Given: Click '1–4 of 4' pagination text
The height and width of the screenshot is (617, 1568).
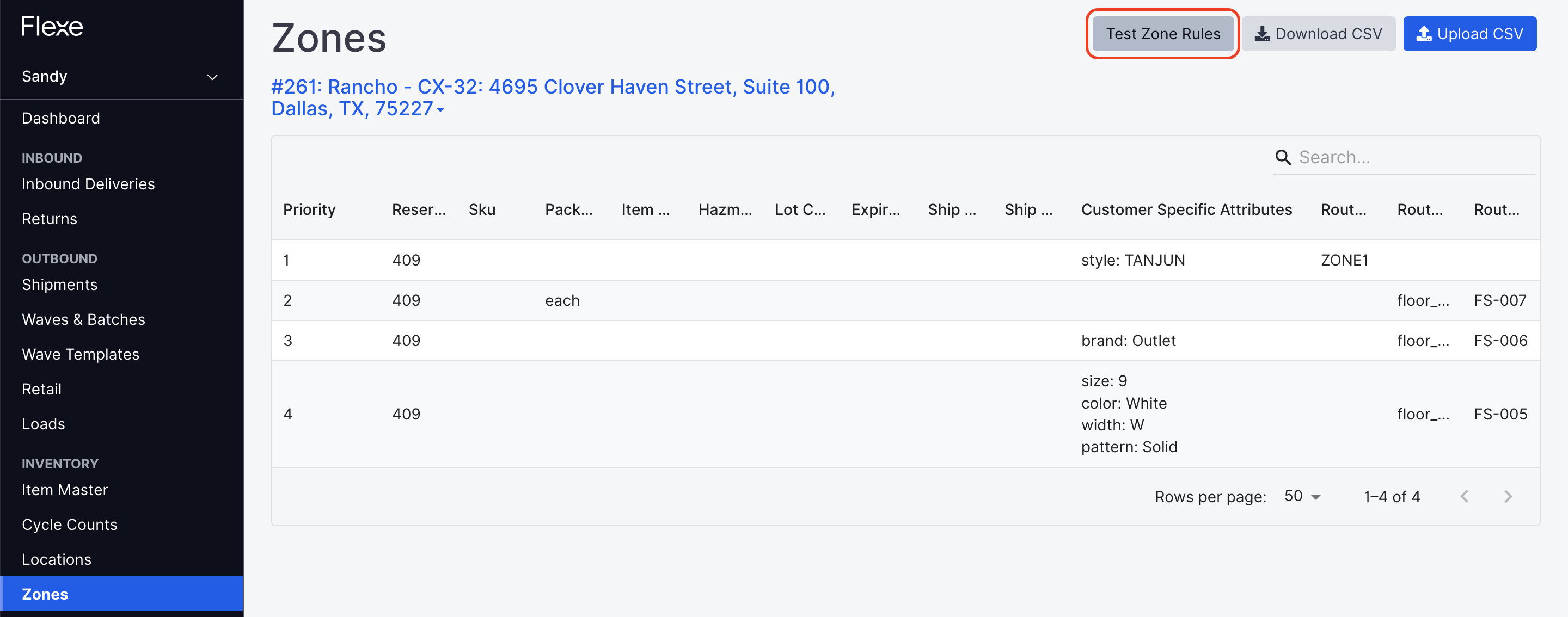Looking at the screenshot, I should pyautogui.click(x=1392, y=497).
